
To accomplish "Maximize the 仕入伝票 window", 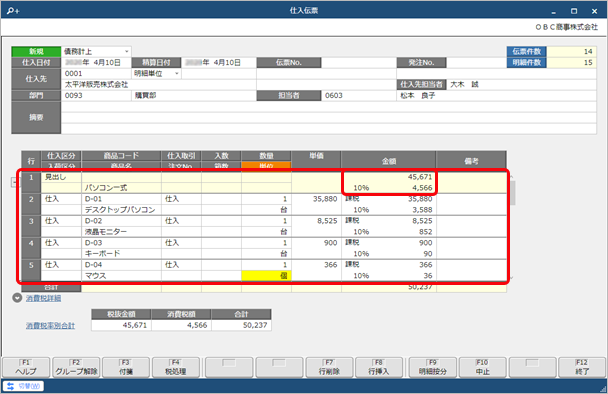I will pyautogui.click(x=574, y=11).
